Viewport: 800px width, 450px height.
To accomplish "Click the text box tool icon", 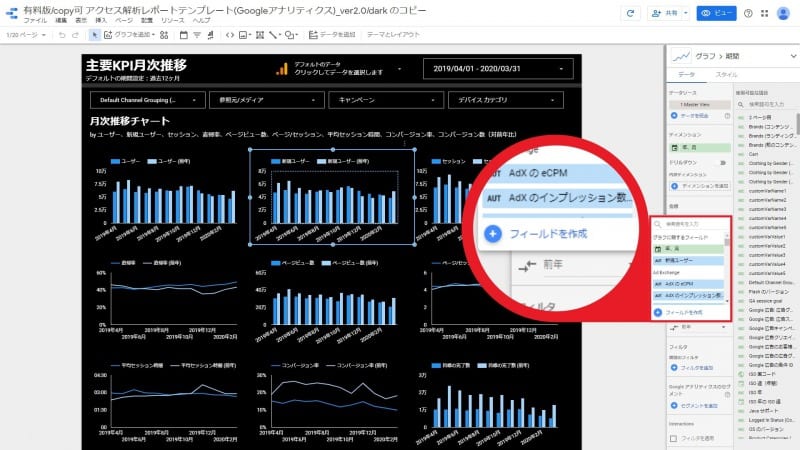I will 260,35.
